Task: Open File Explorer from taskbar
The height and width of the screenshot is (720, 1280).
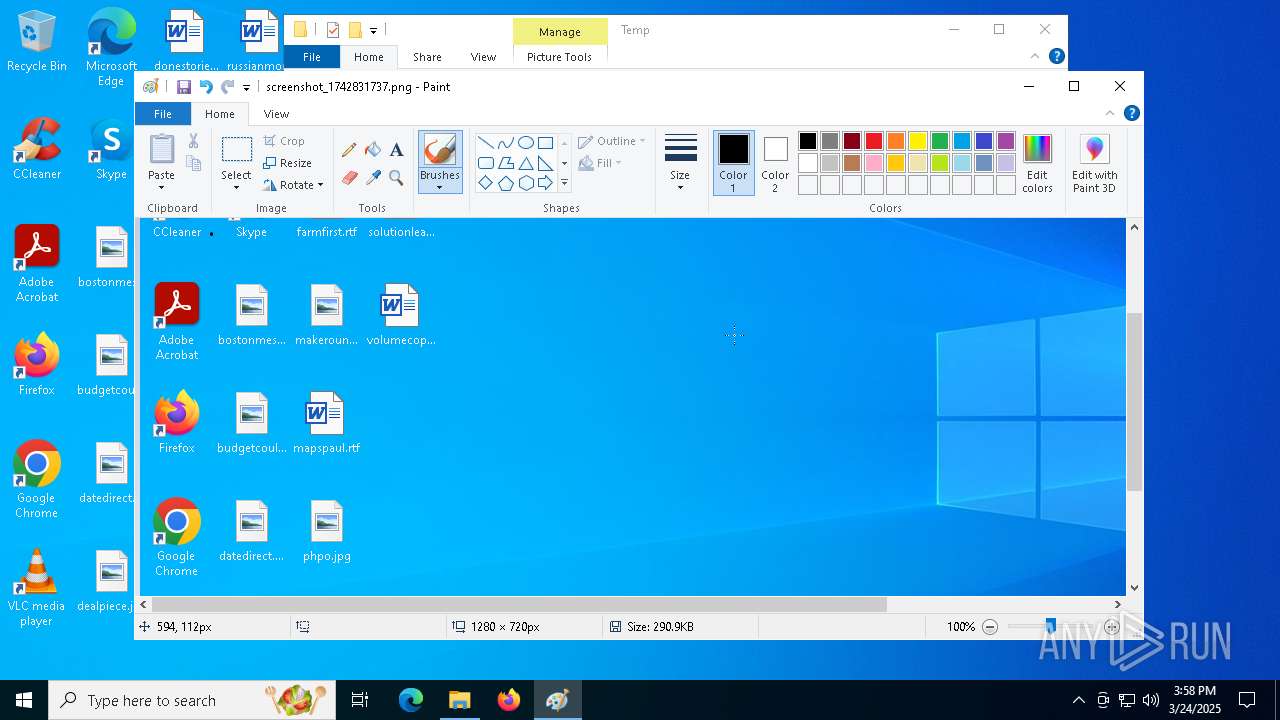Action: 459,700
